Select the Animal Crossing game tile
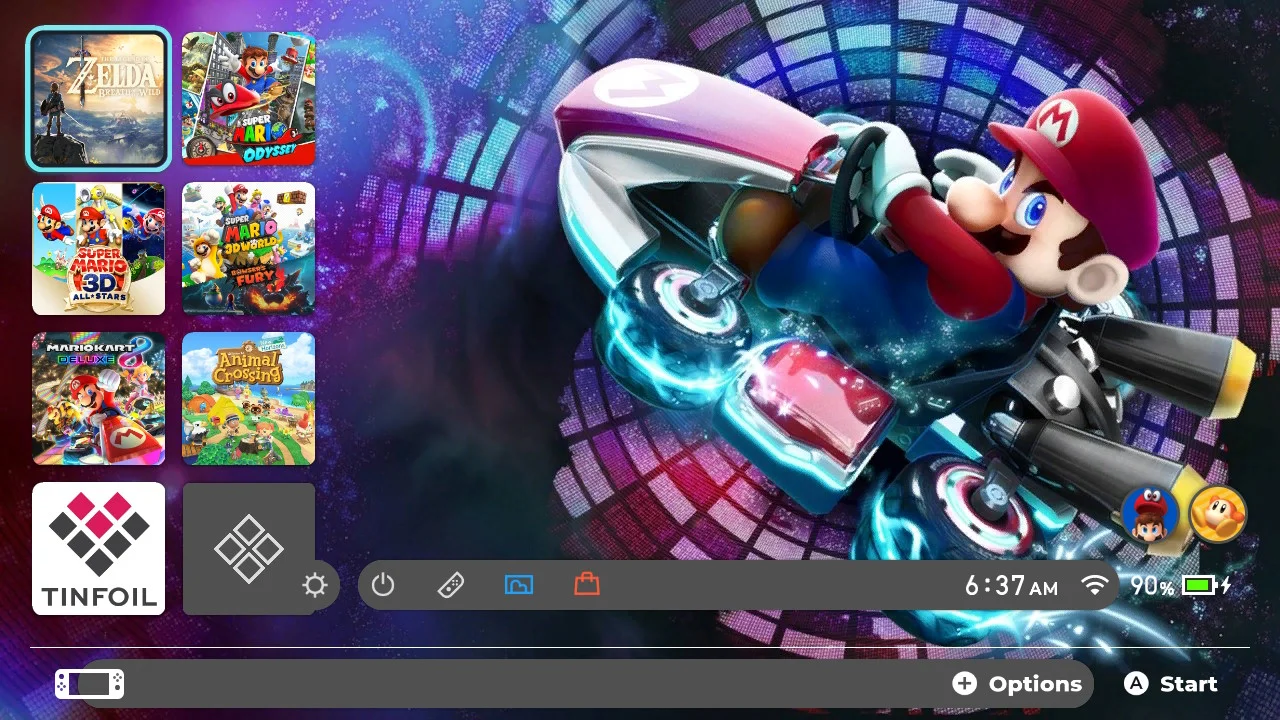1280x720 pixels. [x=249, y=398]
